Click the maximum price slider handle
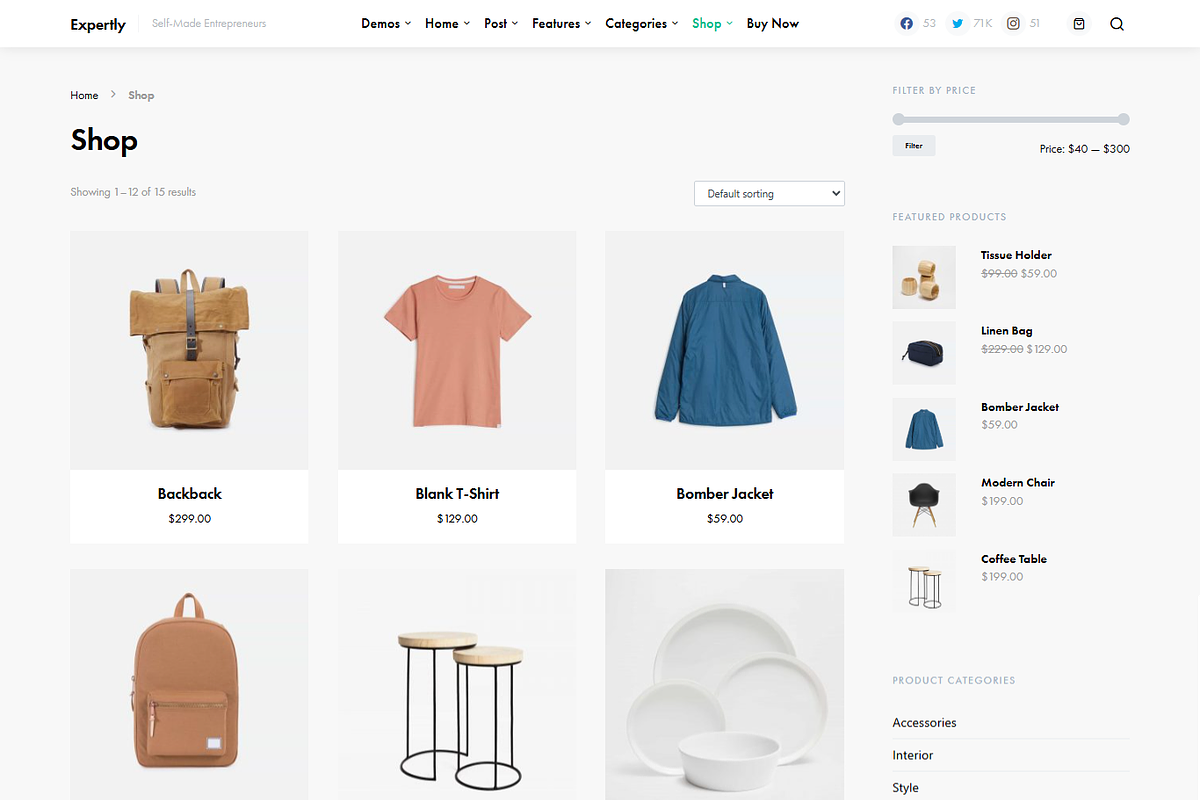 point(1124,119)
